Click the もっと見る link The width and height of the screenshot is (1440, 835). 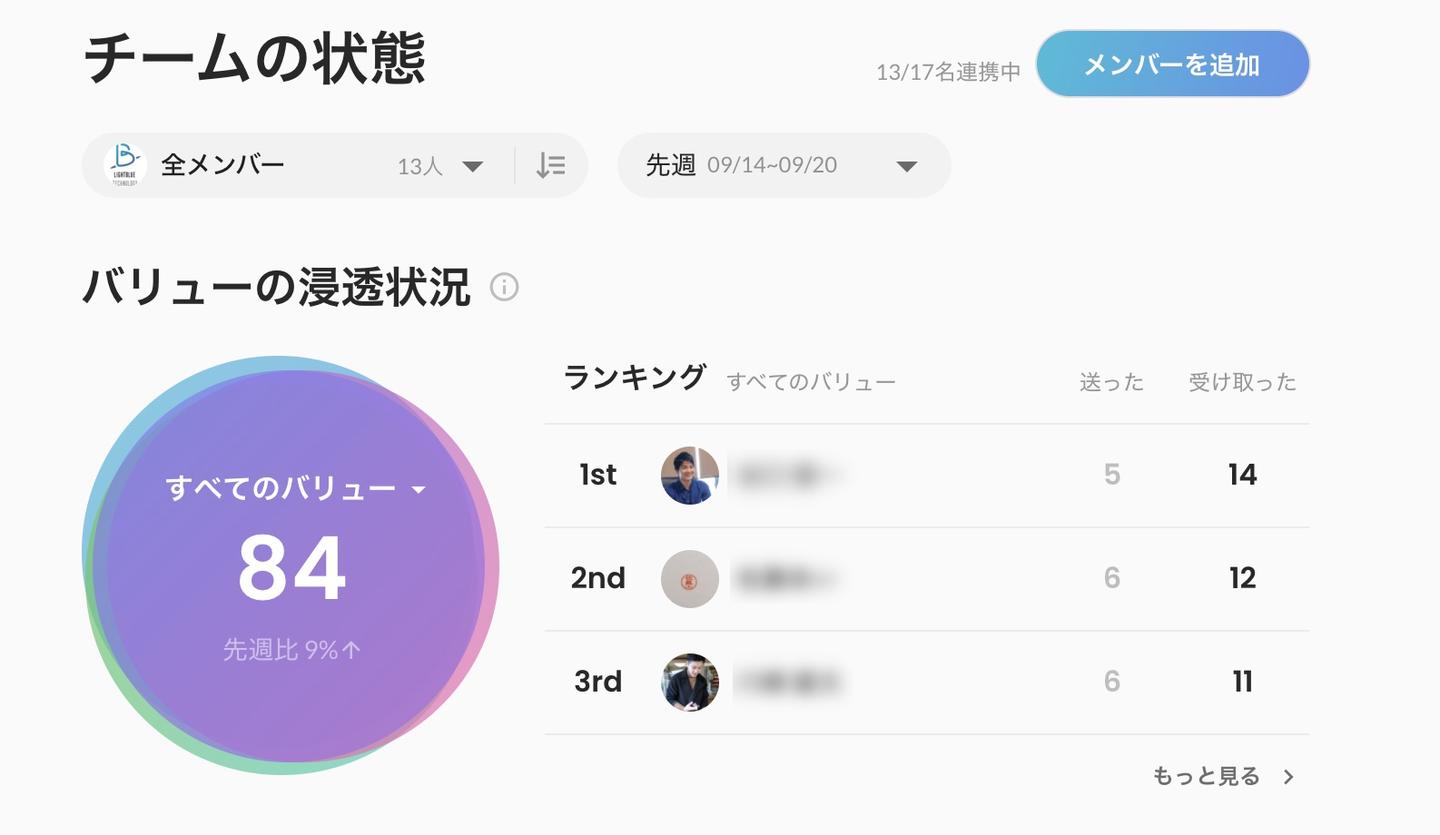click(x=1206, y=776)
